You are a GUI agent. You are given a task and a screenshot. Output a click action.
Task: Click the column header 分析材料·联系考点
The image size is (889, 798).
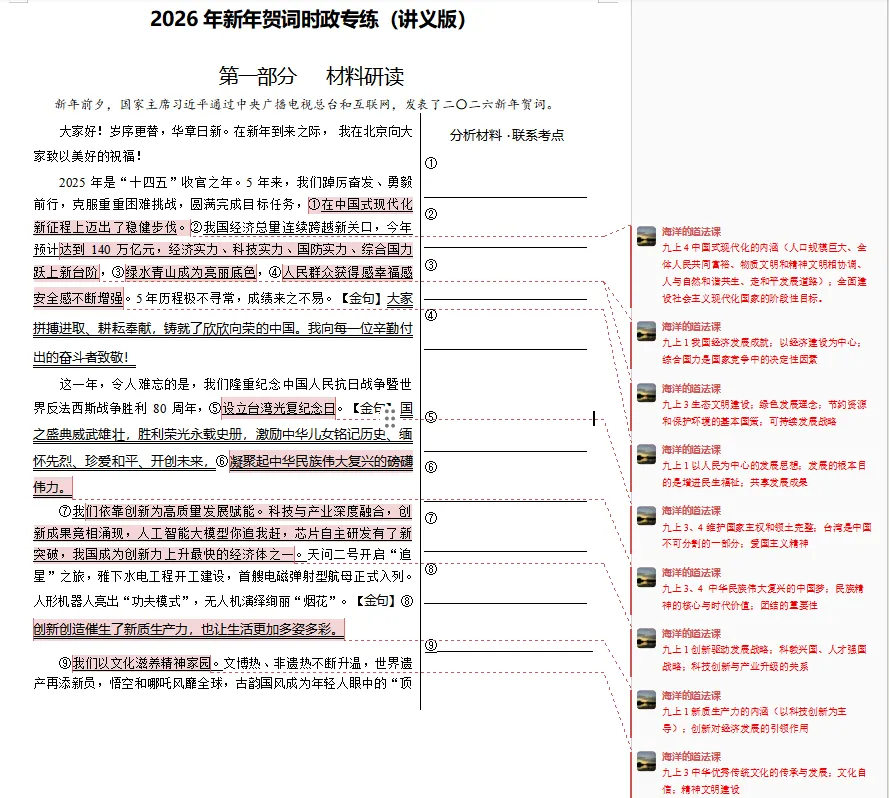pos(507,135)
